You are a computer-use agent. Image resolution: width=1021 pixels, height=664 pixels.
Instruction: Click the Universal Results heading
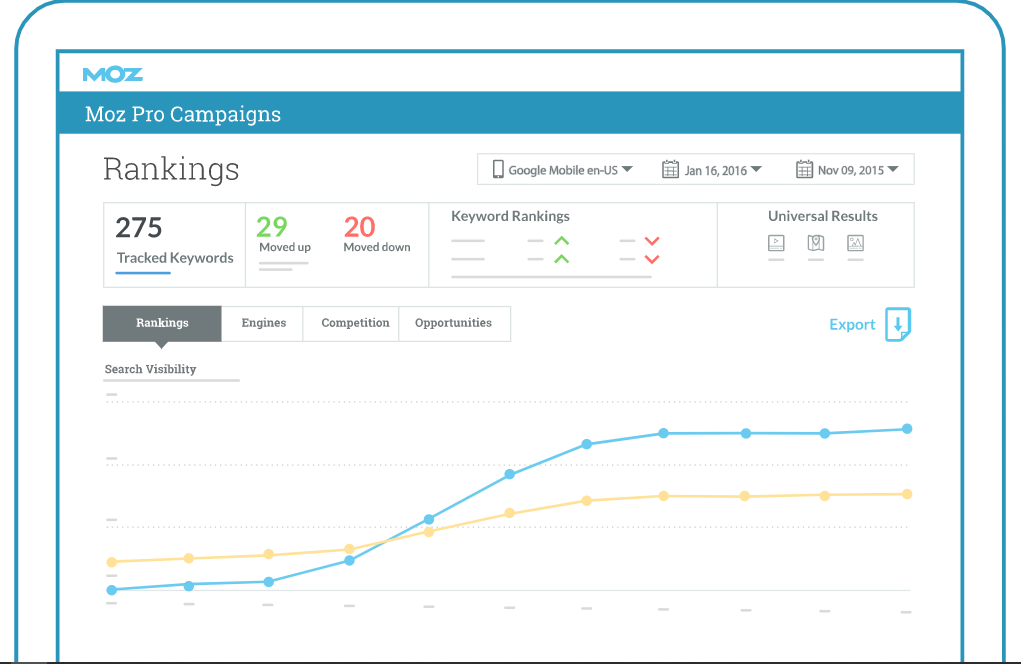[x=822, y=216]
